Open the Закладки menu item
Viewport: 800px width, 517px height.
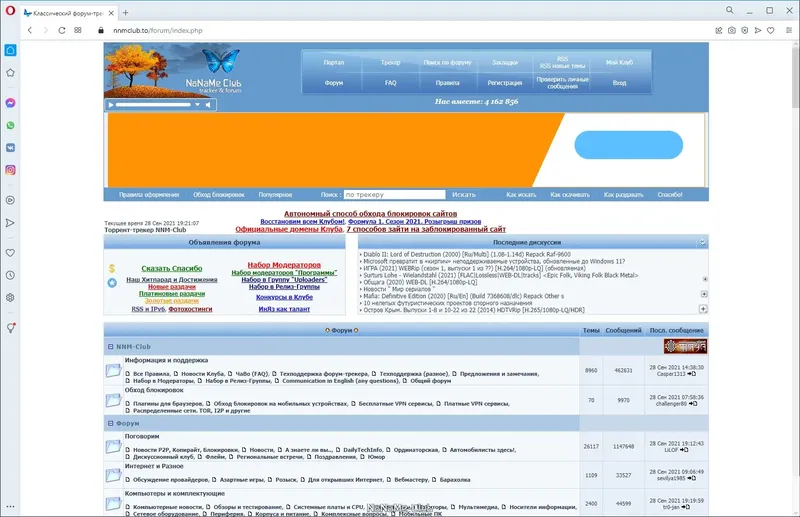(505, 62)
